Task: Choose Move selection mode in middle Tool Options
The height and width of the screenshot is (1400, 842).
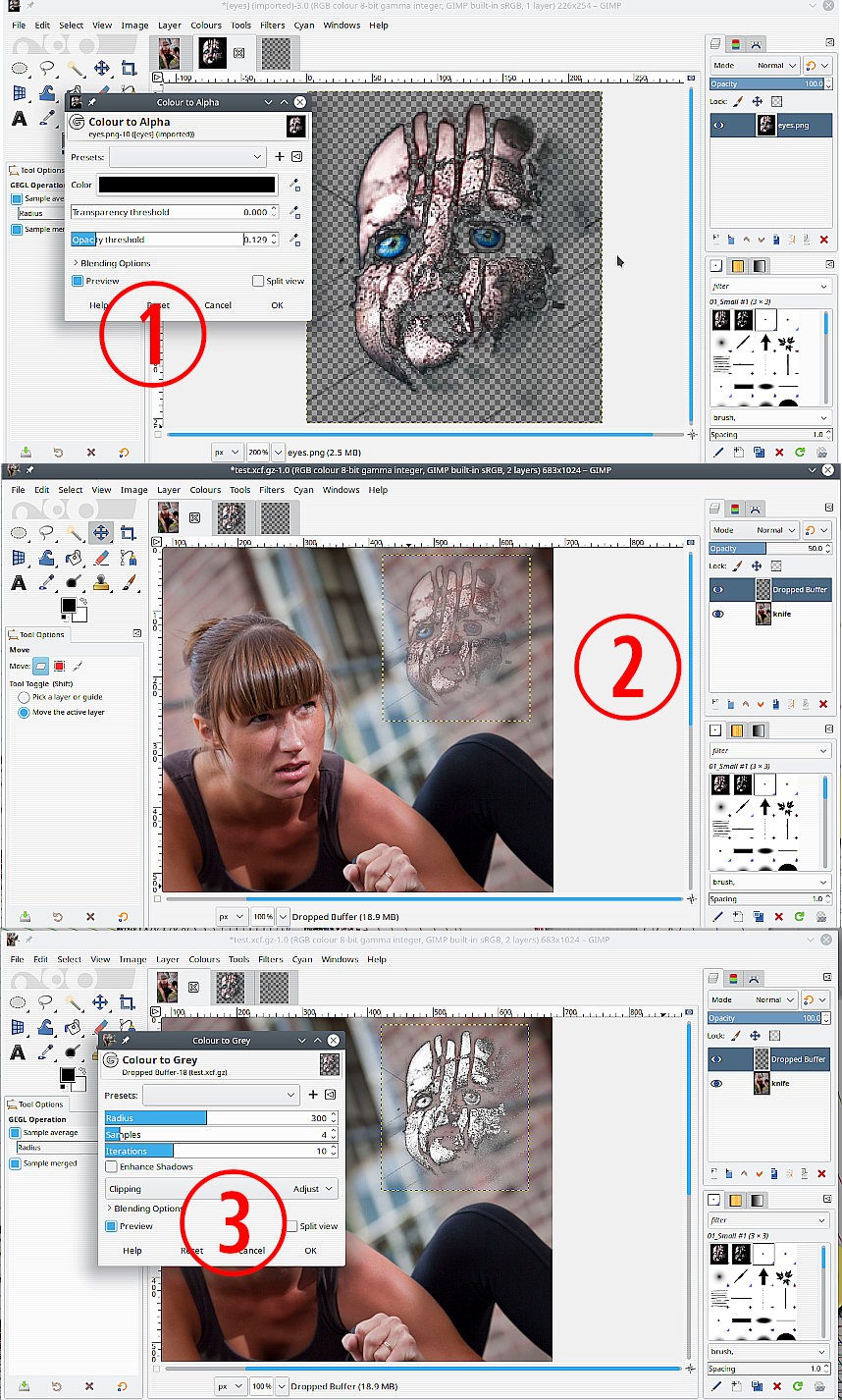Action: click(x=59, y=666)
